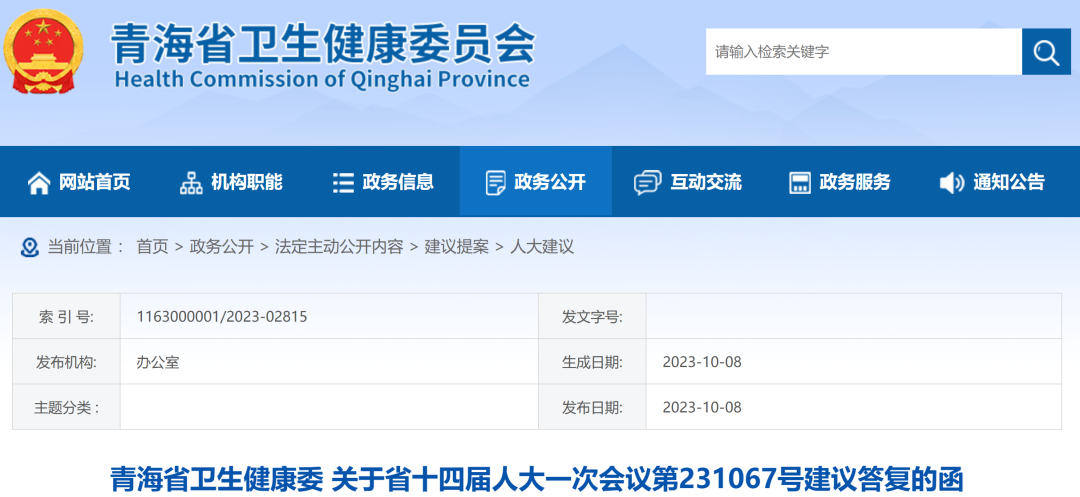The height and width of the screenshot is (497, 1080).
Task: Click the 发文字号 label
Action: point(592,317)
